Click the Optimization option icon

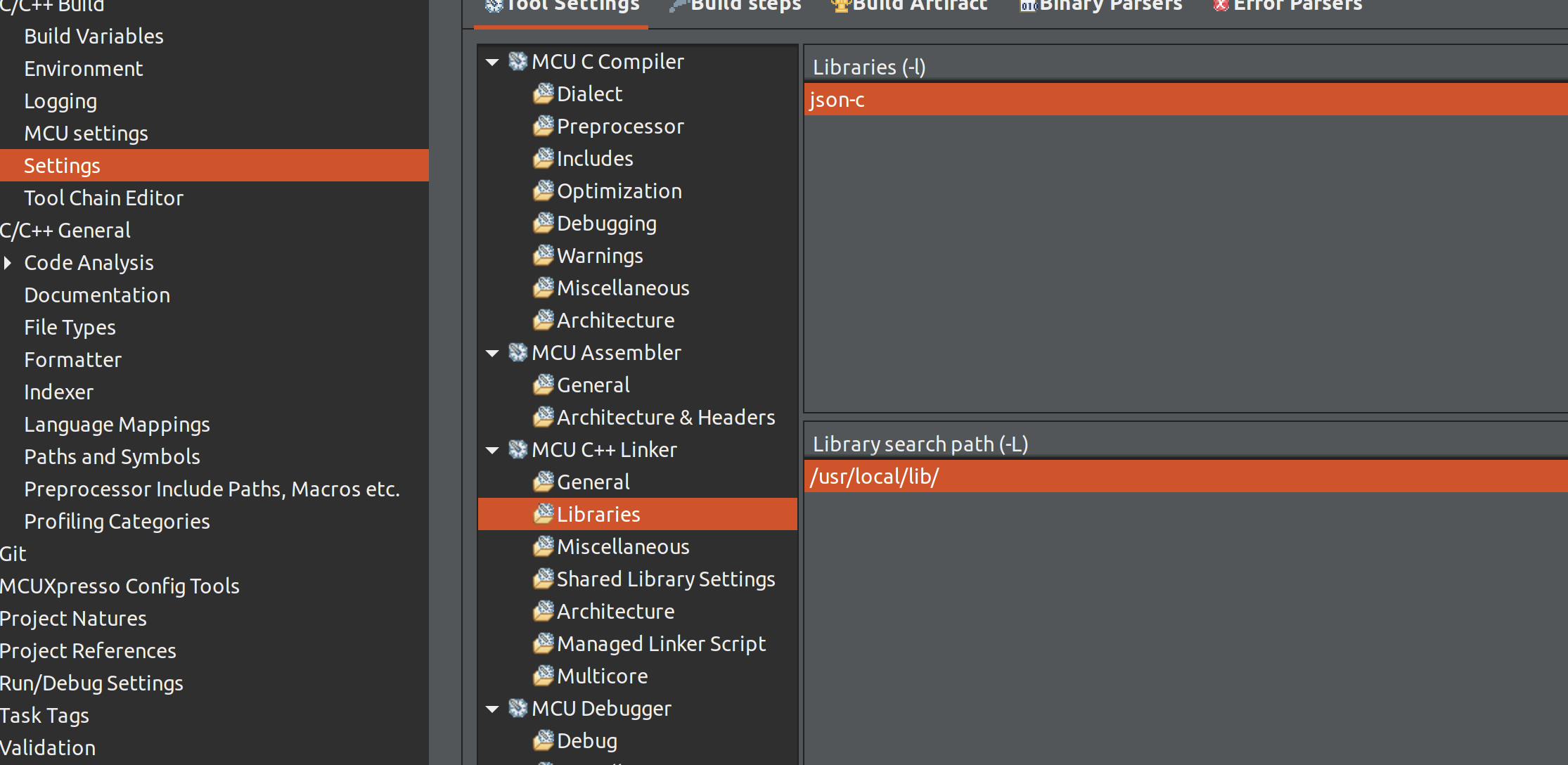(543, 191)
